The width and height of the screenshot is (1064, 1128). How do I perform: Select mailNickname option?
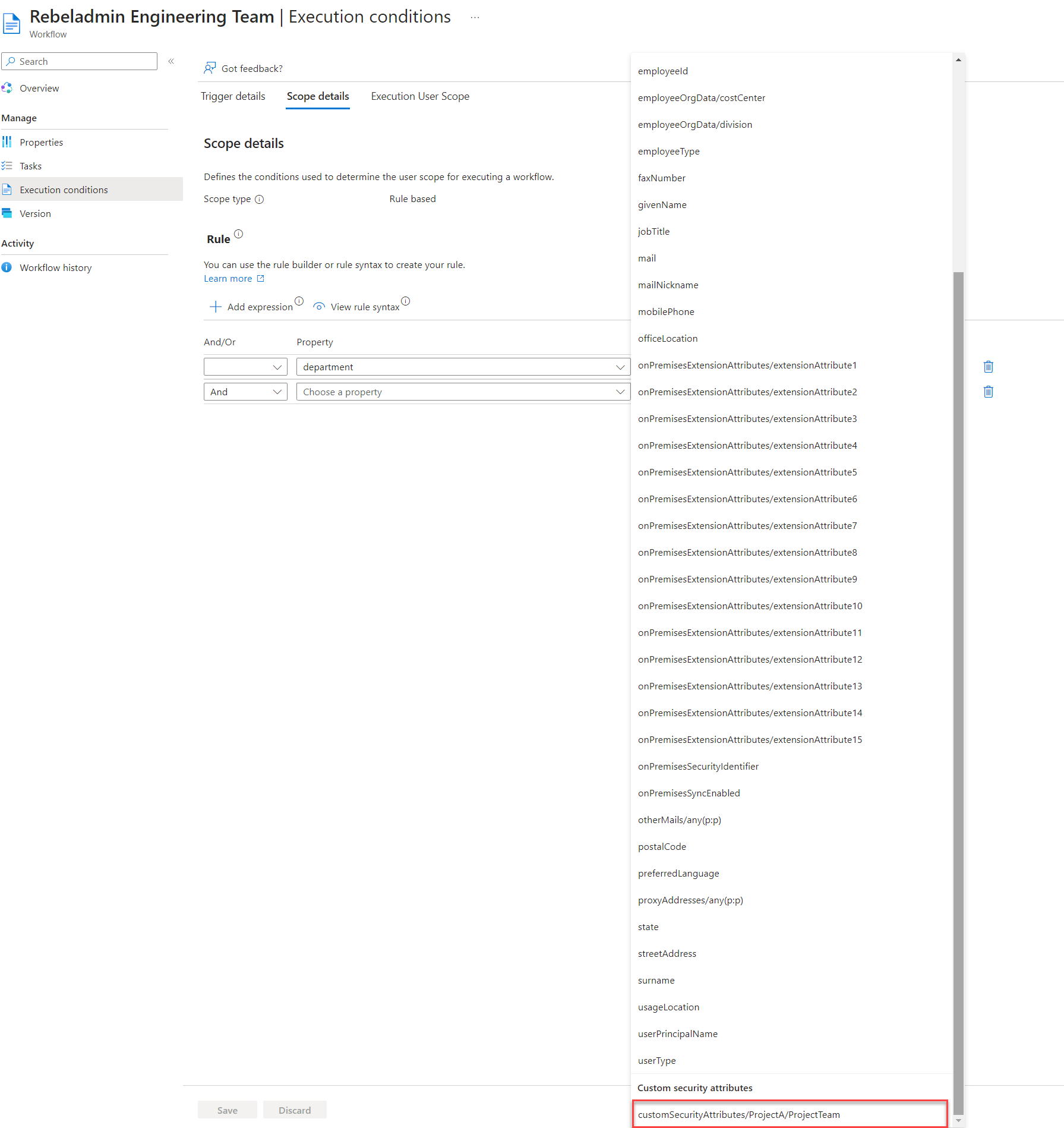tap(791, 285)
